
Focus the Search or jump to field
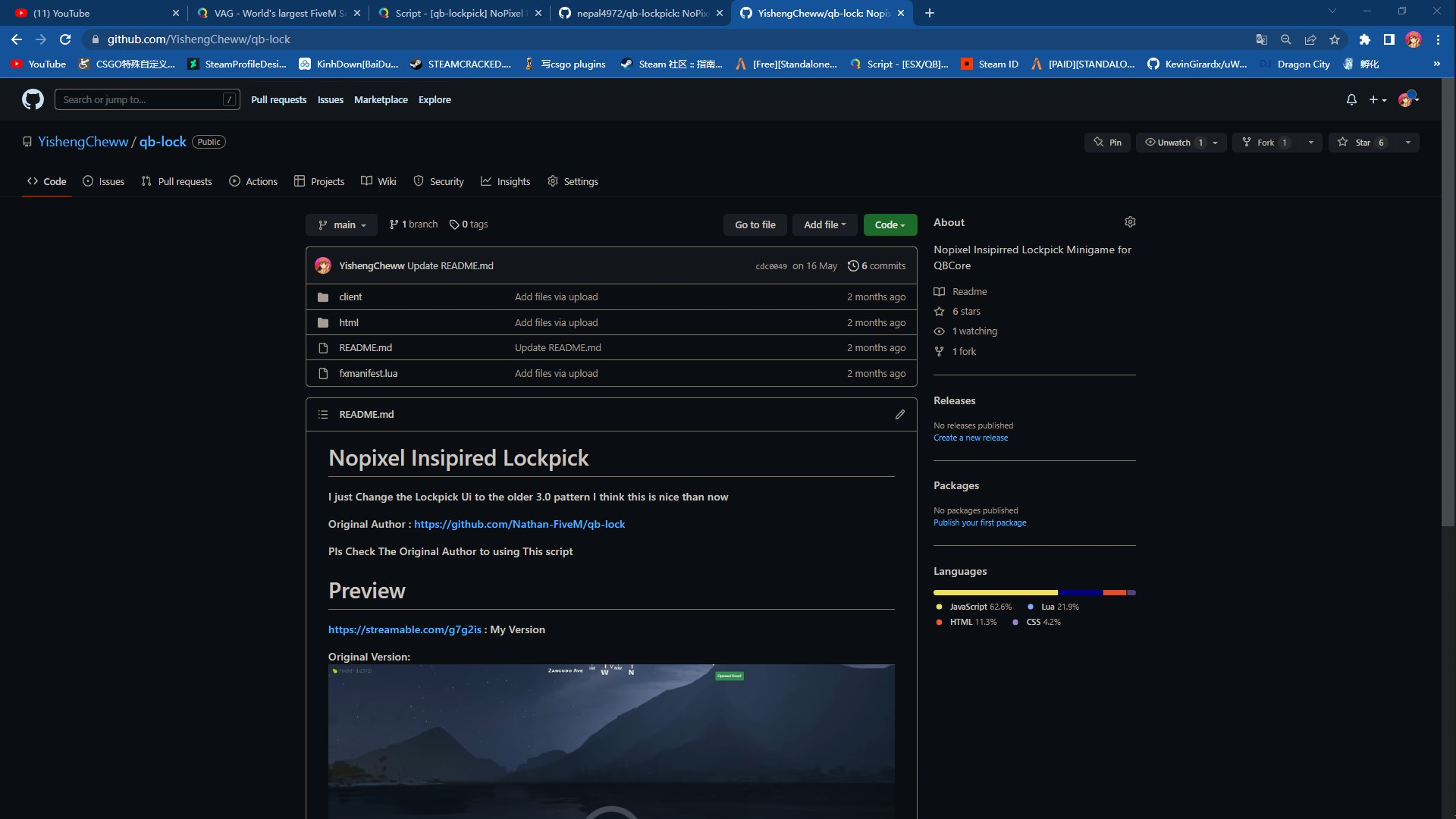[147, 99]
